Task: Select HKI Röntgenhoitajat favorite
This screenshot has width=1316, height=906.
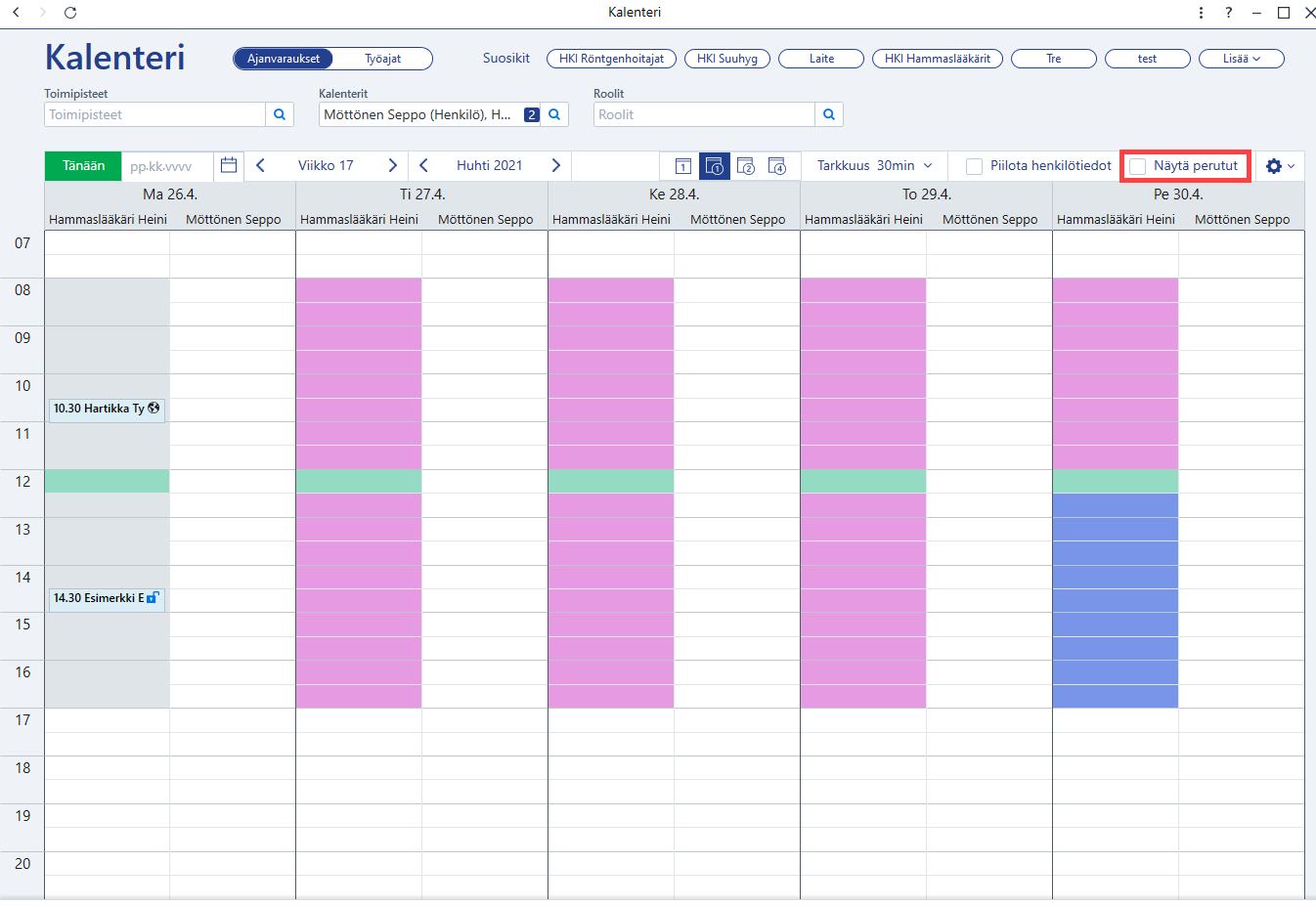Action: (611, 59)
